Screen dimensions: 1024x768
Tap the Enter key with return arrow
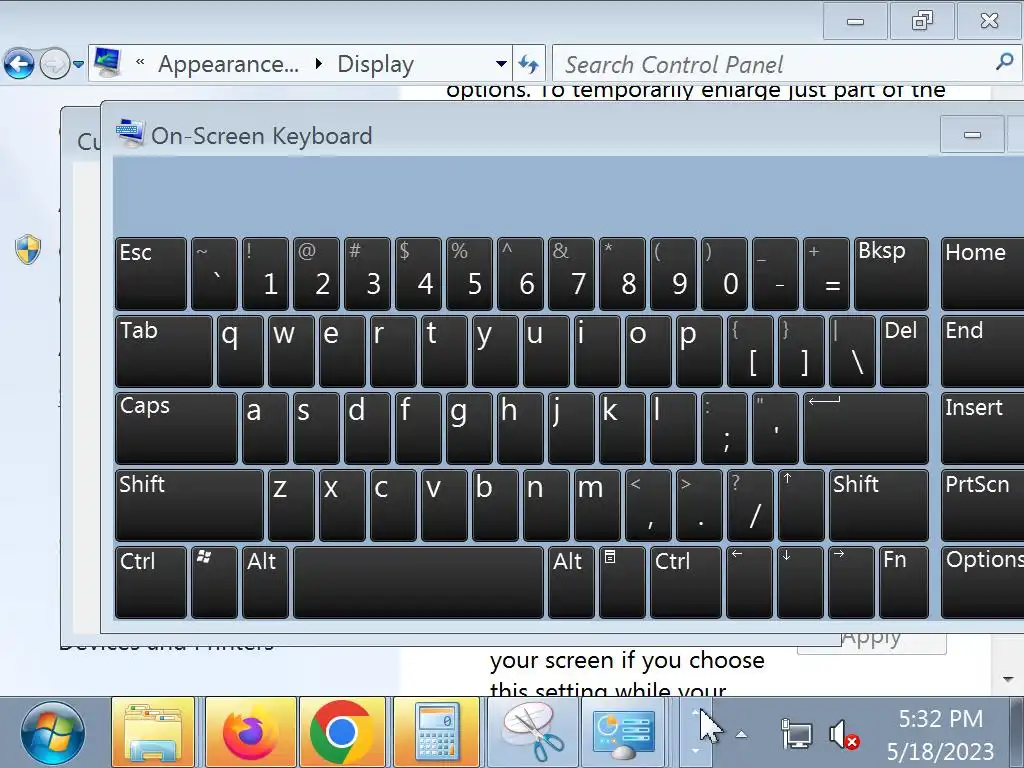pos(866,428)
